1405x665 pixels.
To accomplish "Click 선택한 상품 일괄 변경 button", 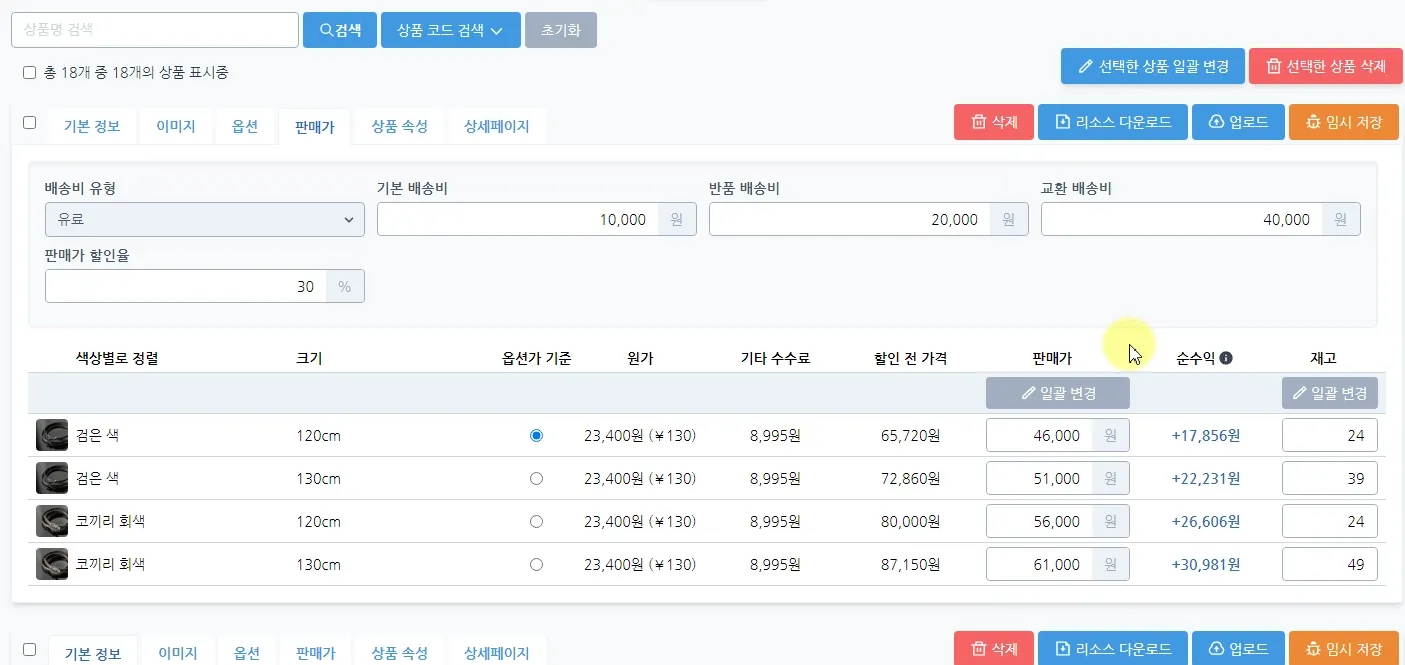I will tap(1153, 67).
